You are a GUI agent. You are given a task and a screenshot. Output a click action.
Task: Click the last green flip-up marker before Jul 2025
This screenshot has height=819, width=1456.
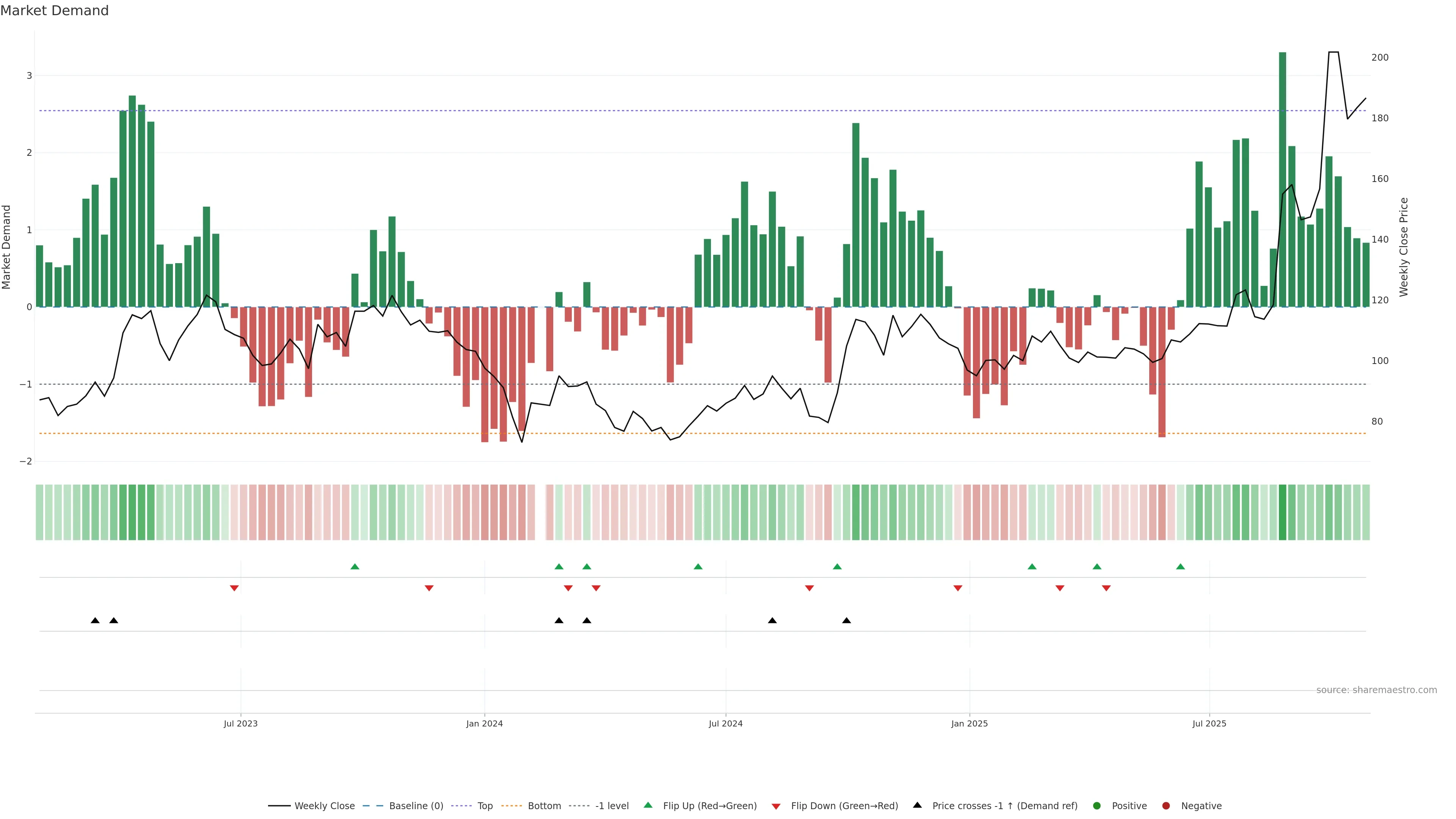[1180, 566]
